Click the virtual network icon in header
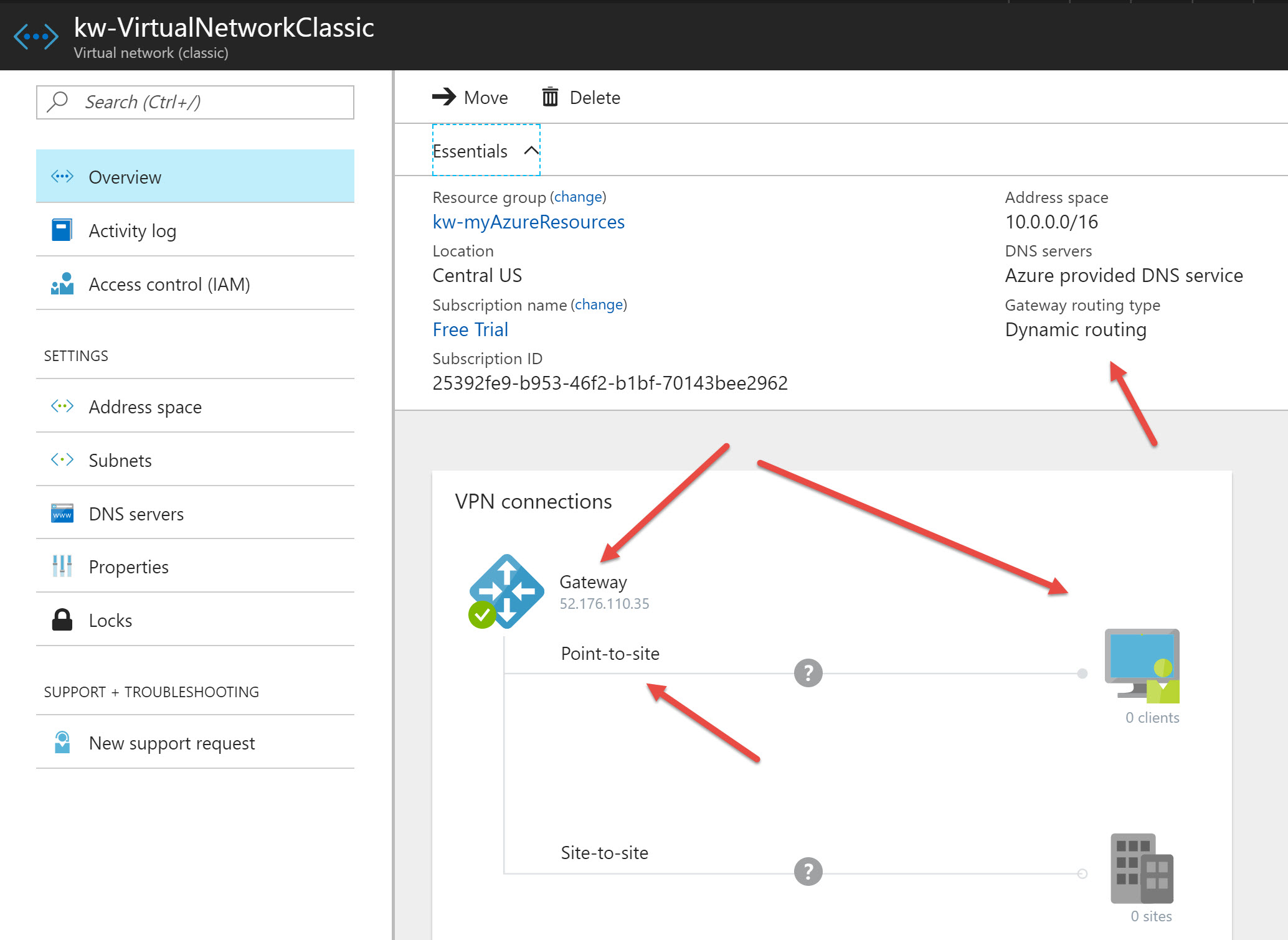Viewport: 1288px width, 940px height. point(36,37)
